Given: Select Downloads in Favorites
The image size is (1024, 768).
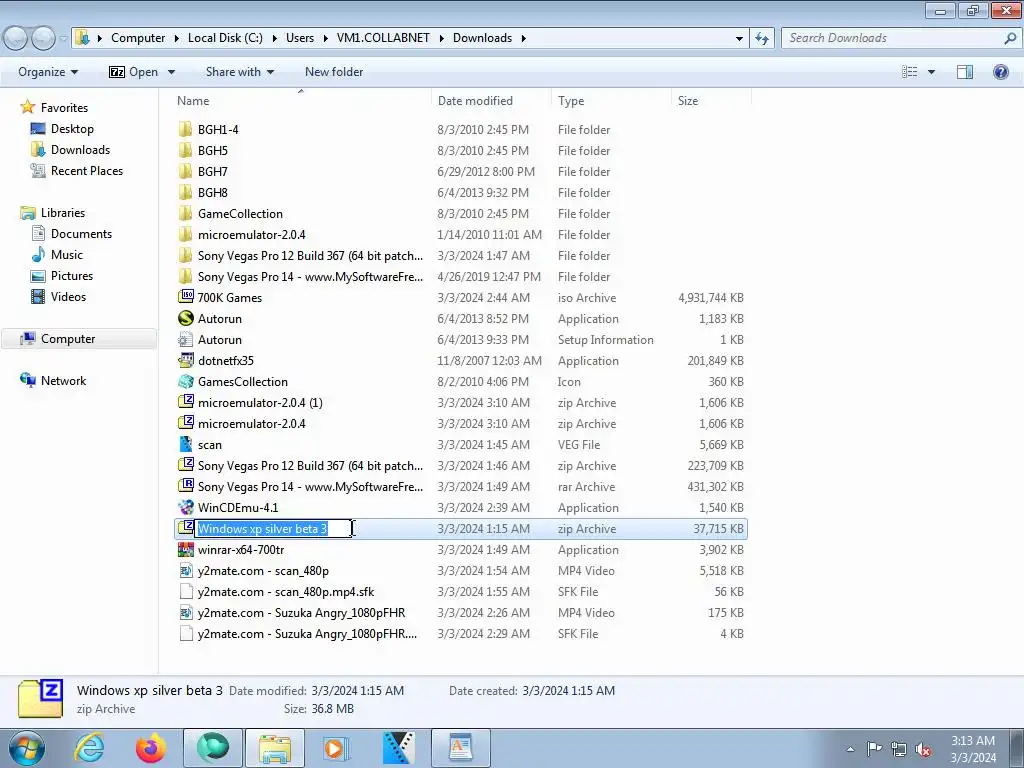Looking at the screenshot, I should [80, 150].
